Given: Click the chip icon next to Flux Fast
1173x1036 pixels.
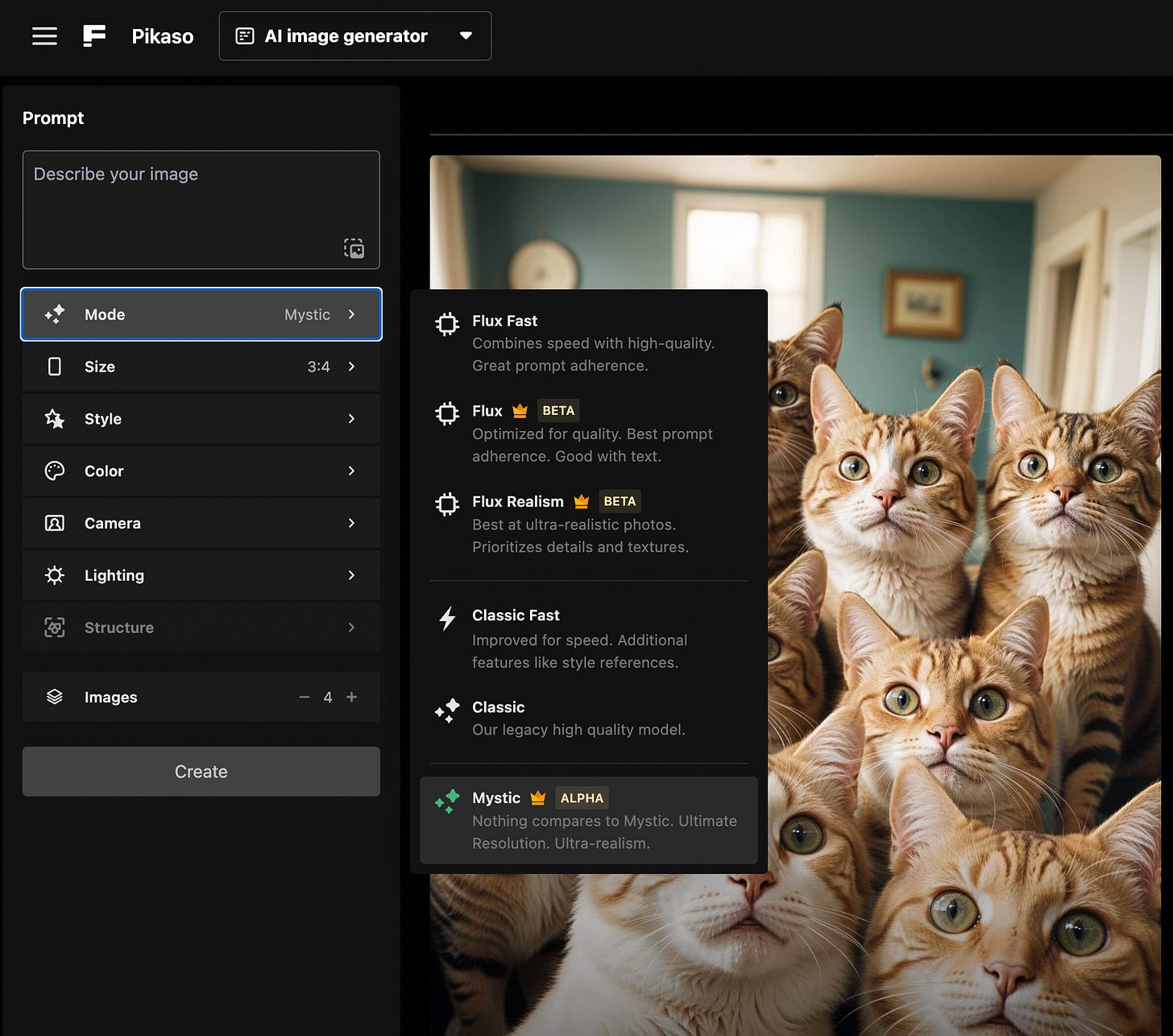Looking at the screenshot, I should point(447,324).
